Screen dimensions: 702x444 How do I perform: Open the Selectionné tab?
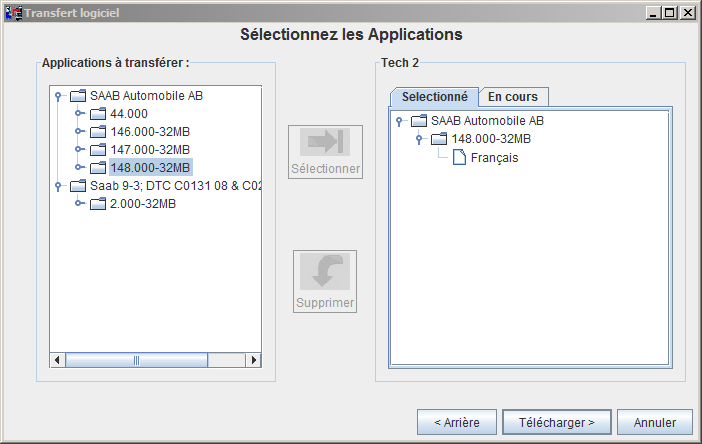[434, 97]
